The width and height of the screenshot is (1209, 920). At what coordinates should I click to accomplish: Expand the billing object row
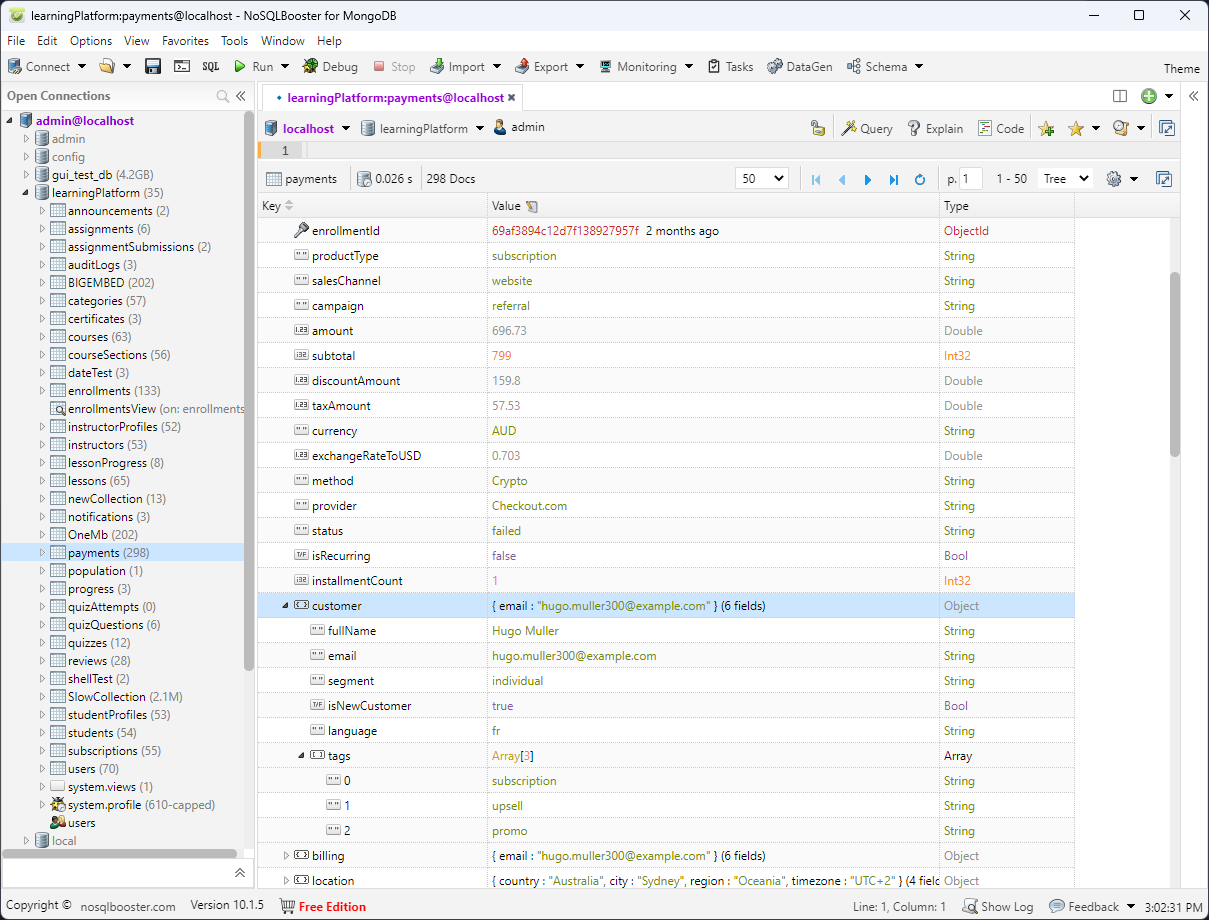286,855
